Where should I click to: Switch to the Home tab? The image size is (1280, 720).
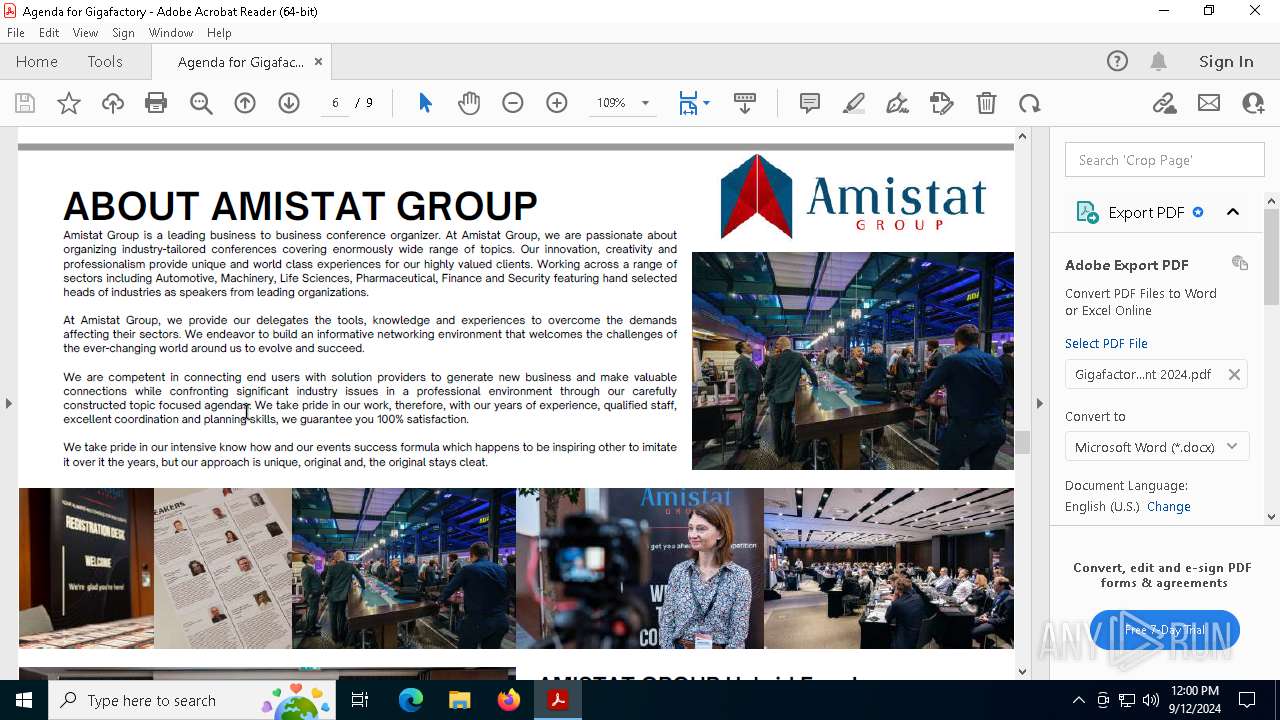pos(37,61)
